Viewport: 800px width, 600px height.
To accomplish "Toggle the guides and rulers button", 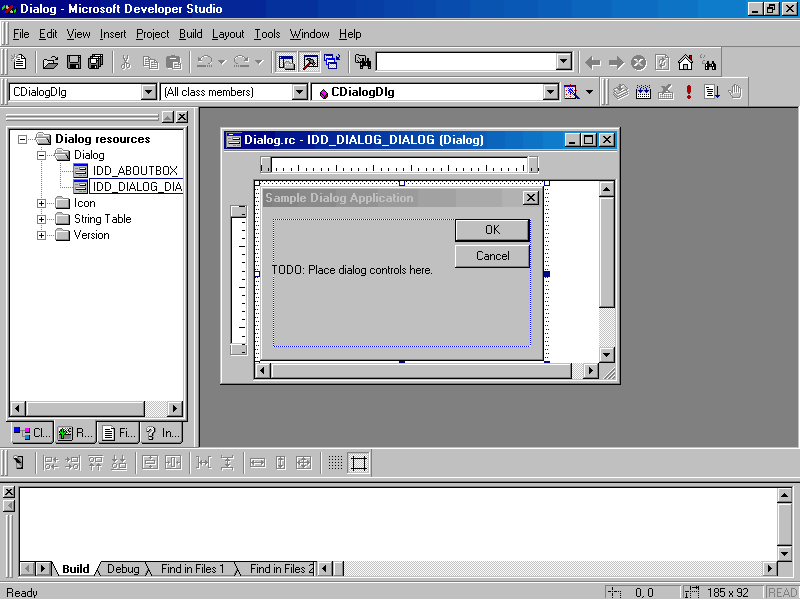I will pyautogui.click(x=359, y=463).
